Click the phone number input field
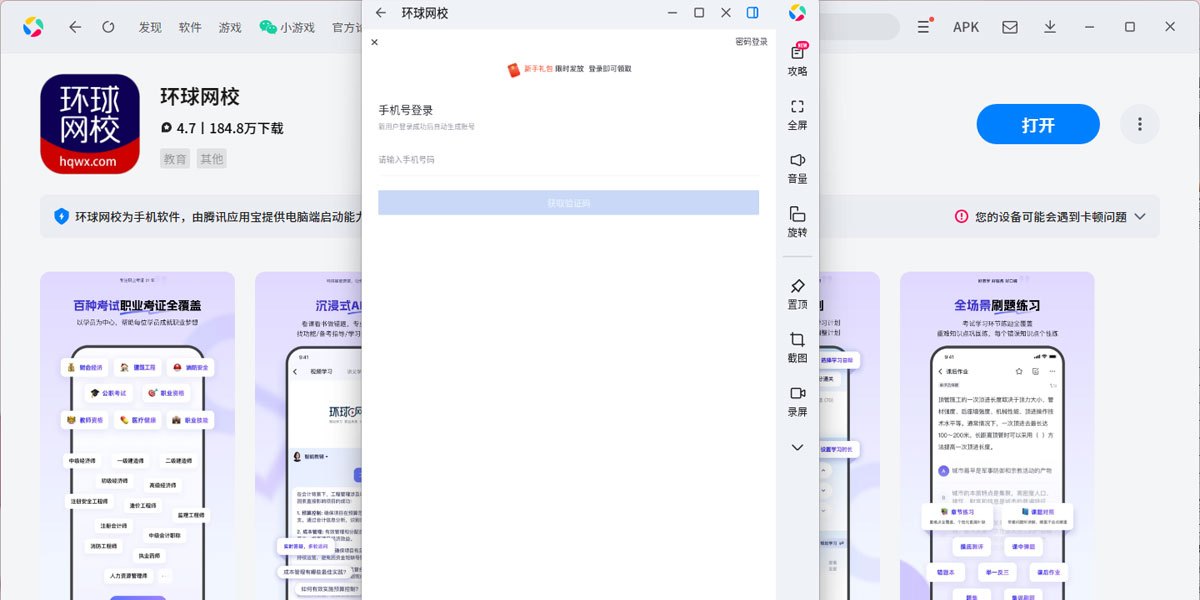The width and height of the screenshot is (1200, 600). pos(568,160)
